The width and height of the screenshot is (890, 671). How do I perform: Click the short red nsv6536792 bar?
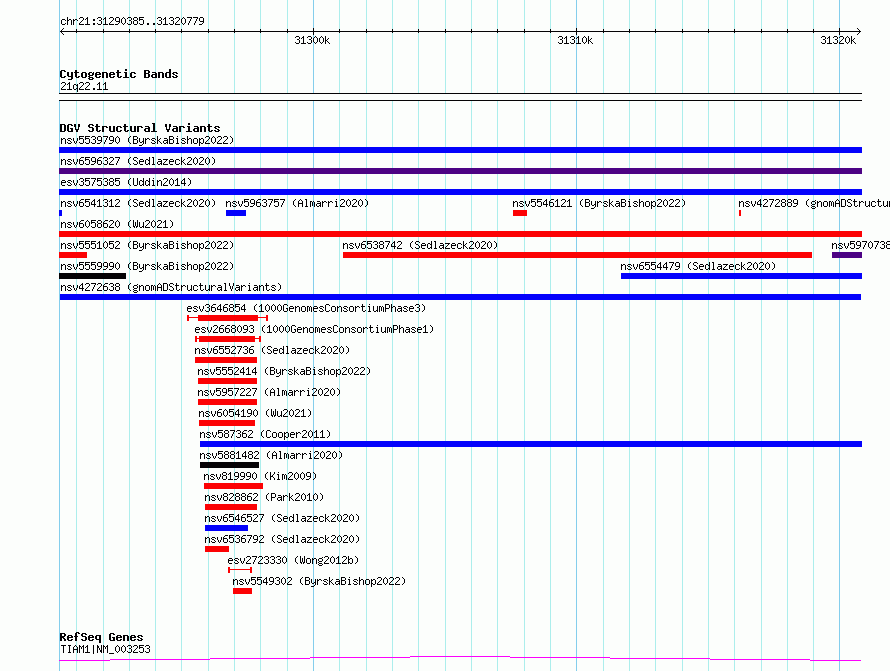(217, 549)
